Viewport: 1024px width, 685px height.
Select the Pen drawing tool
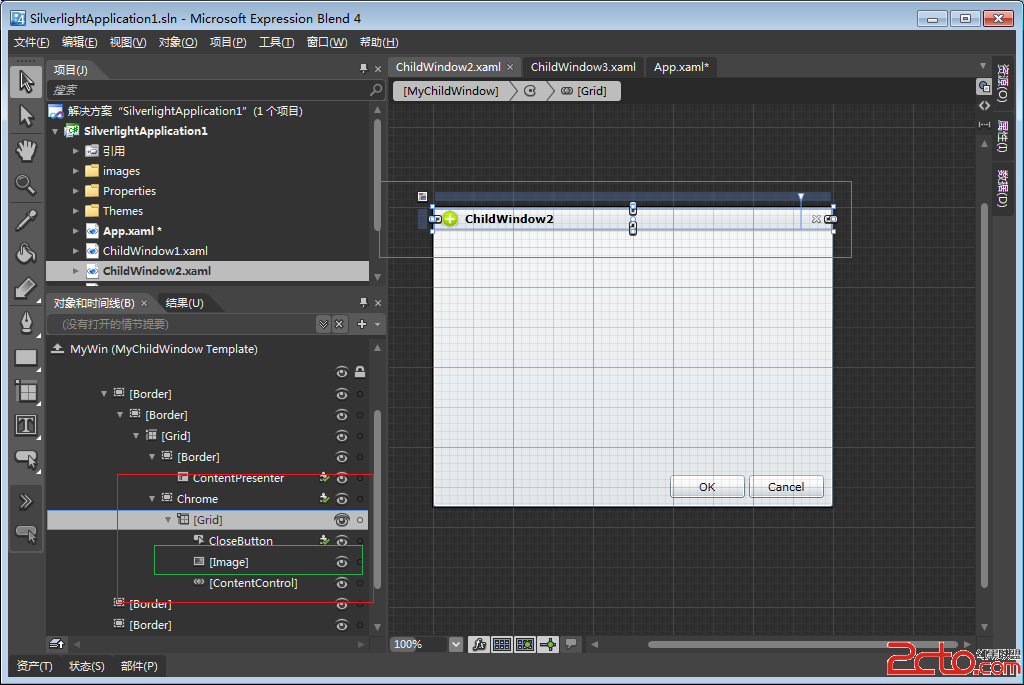pos(26,322)
